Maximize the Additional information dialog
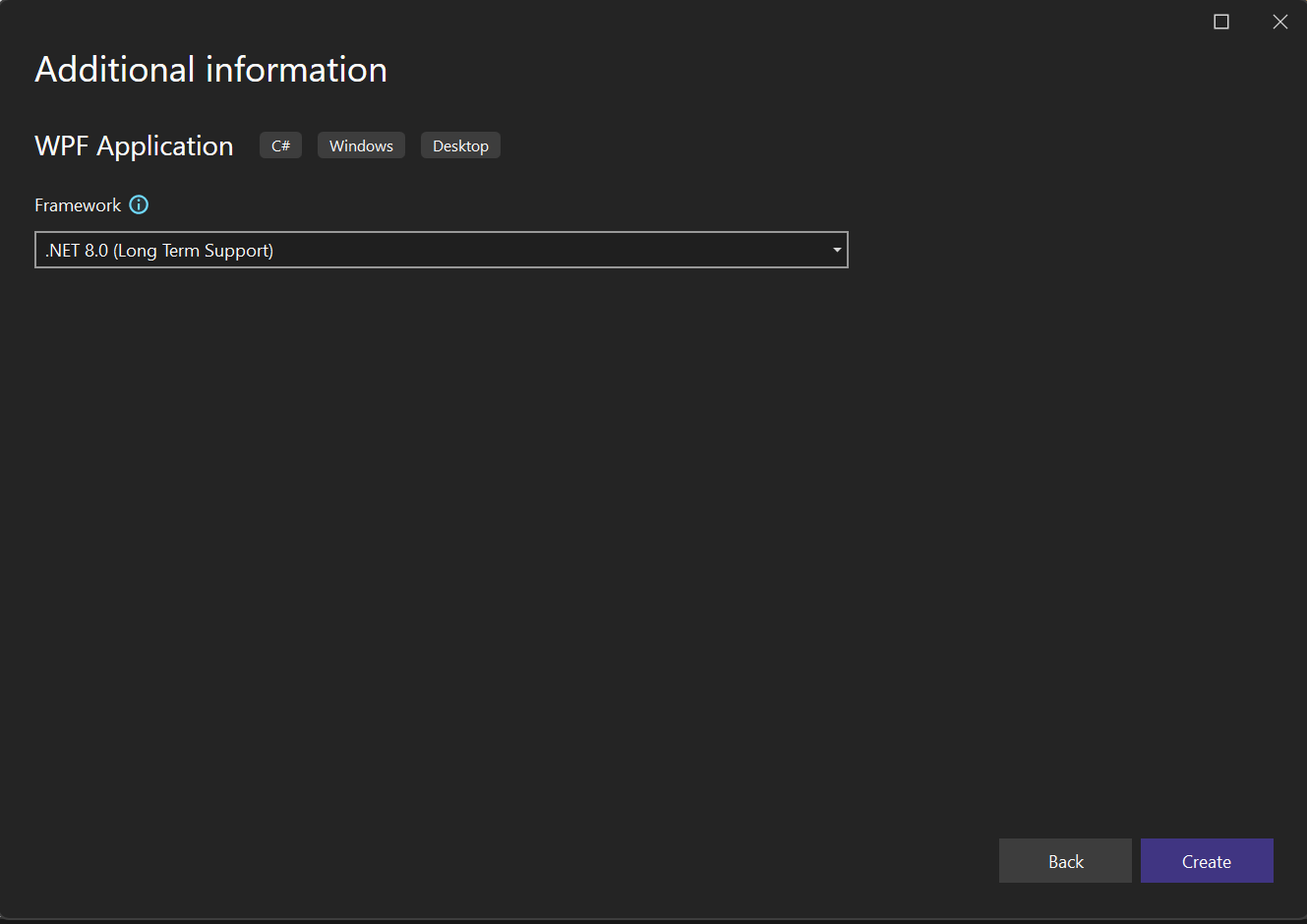1307x924 pixels. point(1220,21)
